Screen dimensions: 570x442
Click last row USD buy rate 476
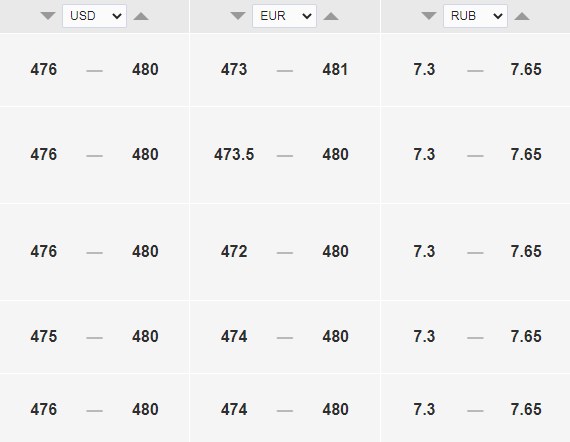pyautogui.click(x=44, y=410)
